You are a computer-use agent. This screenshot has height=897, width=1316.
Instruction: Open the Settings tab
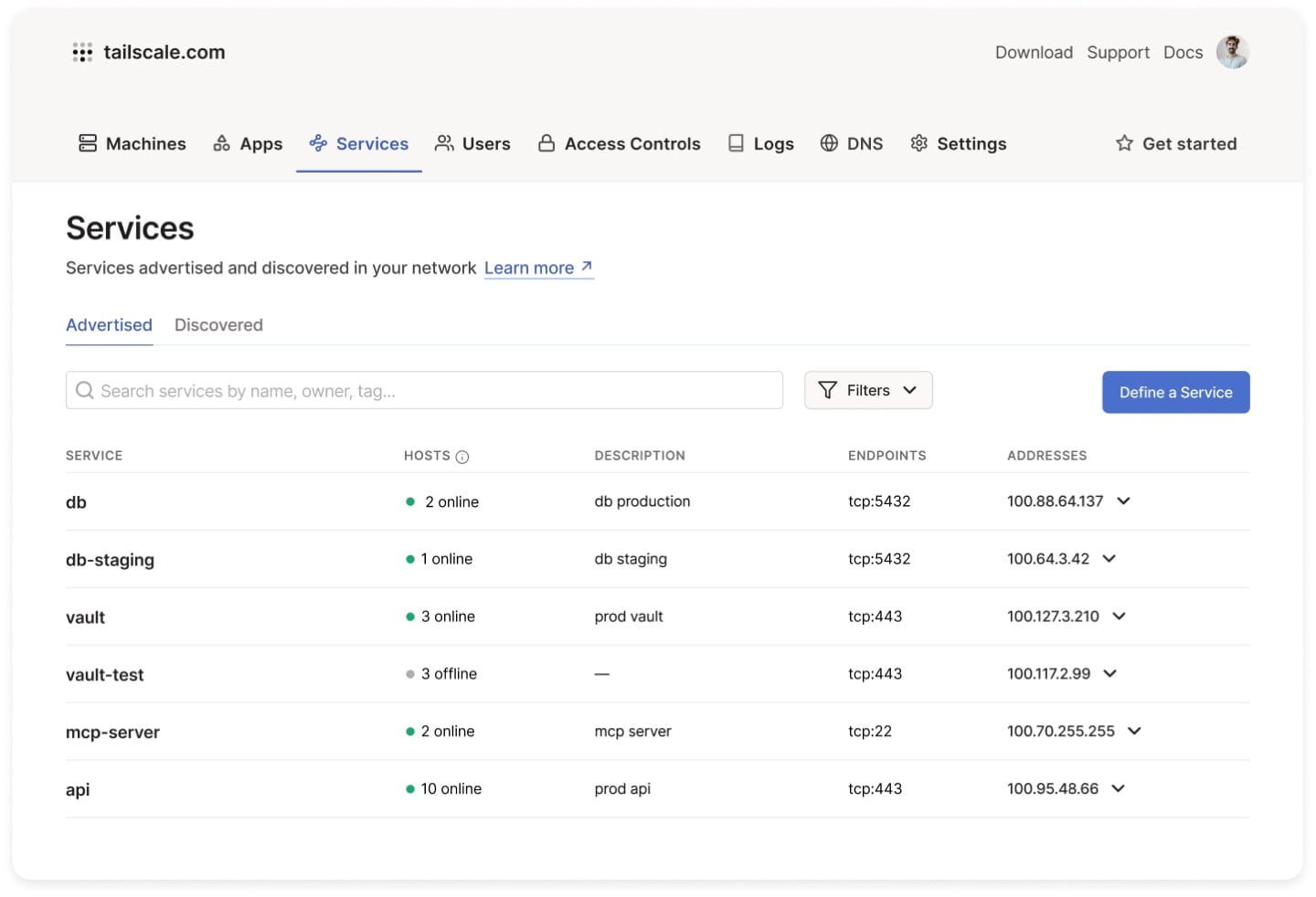[x=959, y=143]
